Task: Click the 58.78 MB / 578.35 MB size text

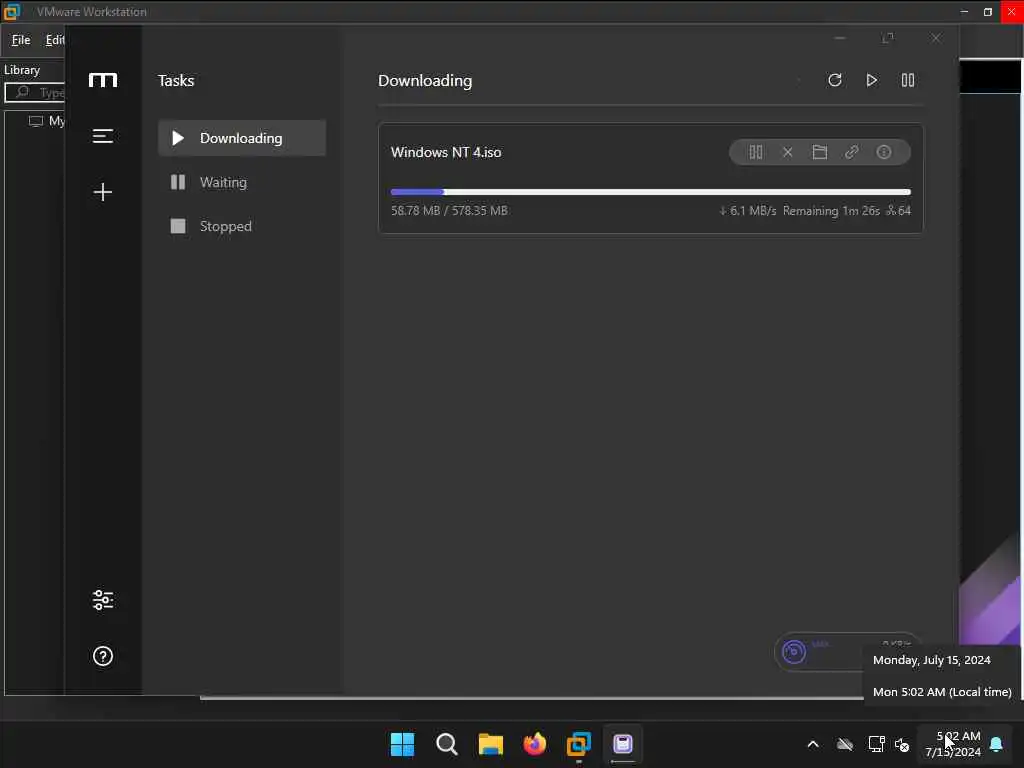Action: (x=449, y=210)
